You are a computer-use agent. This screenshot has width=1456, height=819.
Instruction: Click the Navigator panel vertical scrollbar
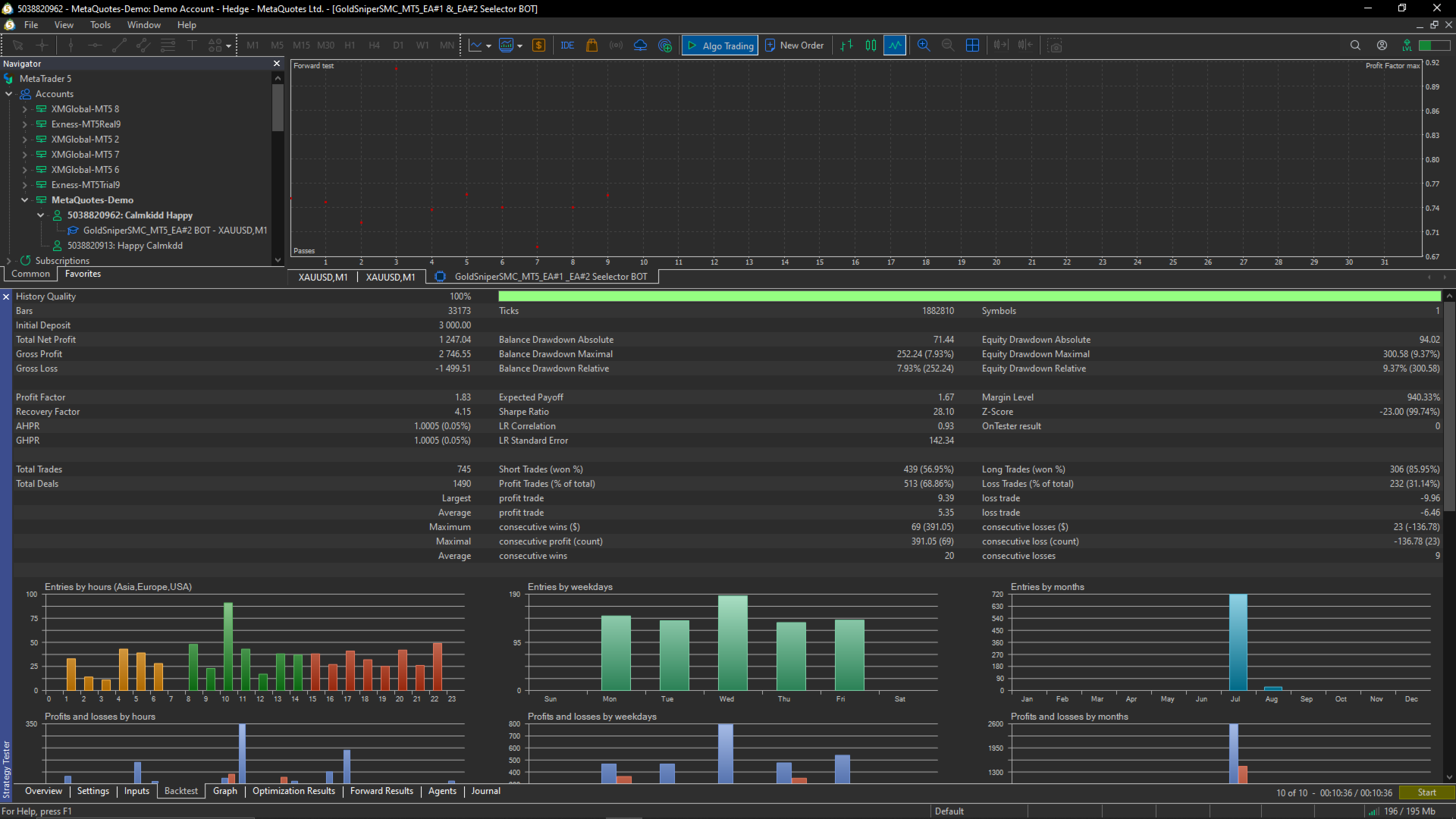coord(278,108)
